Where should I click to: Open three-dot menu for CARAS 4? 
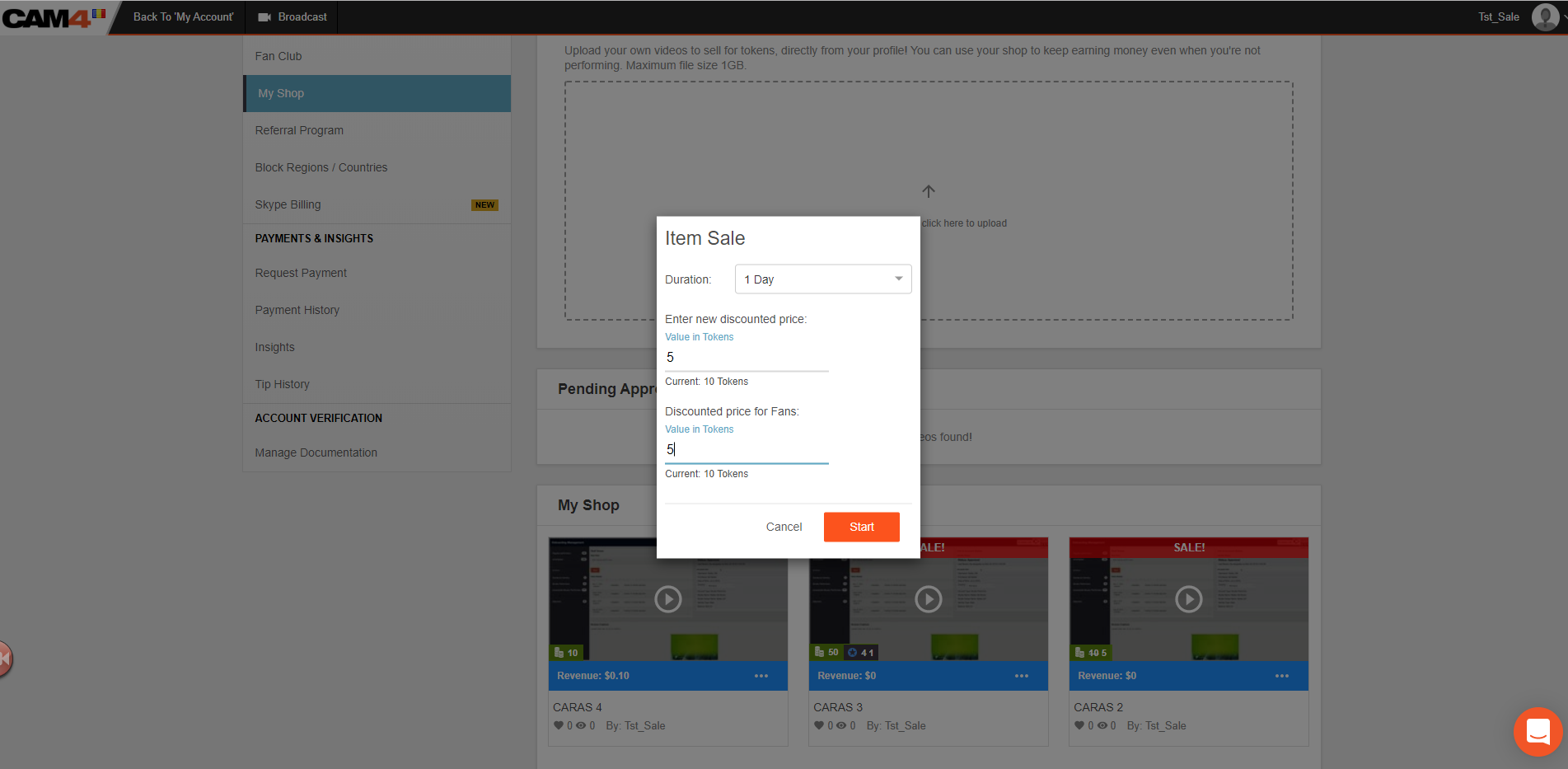point(761,676)
